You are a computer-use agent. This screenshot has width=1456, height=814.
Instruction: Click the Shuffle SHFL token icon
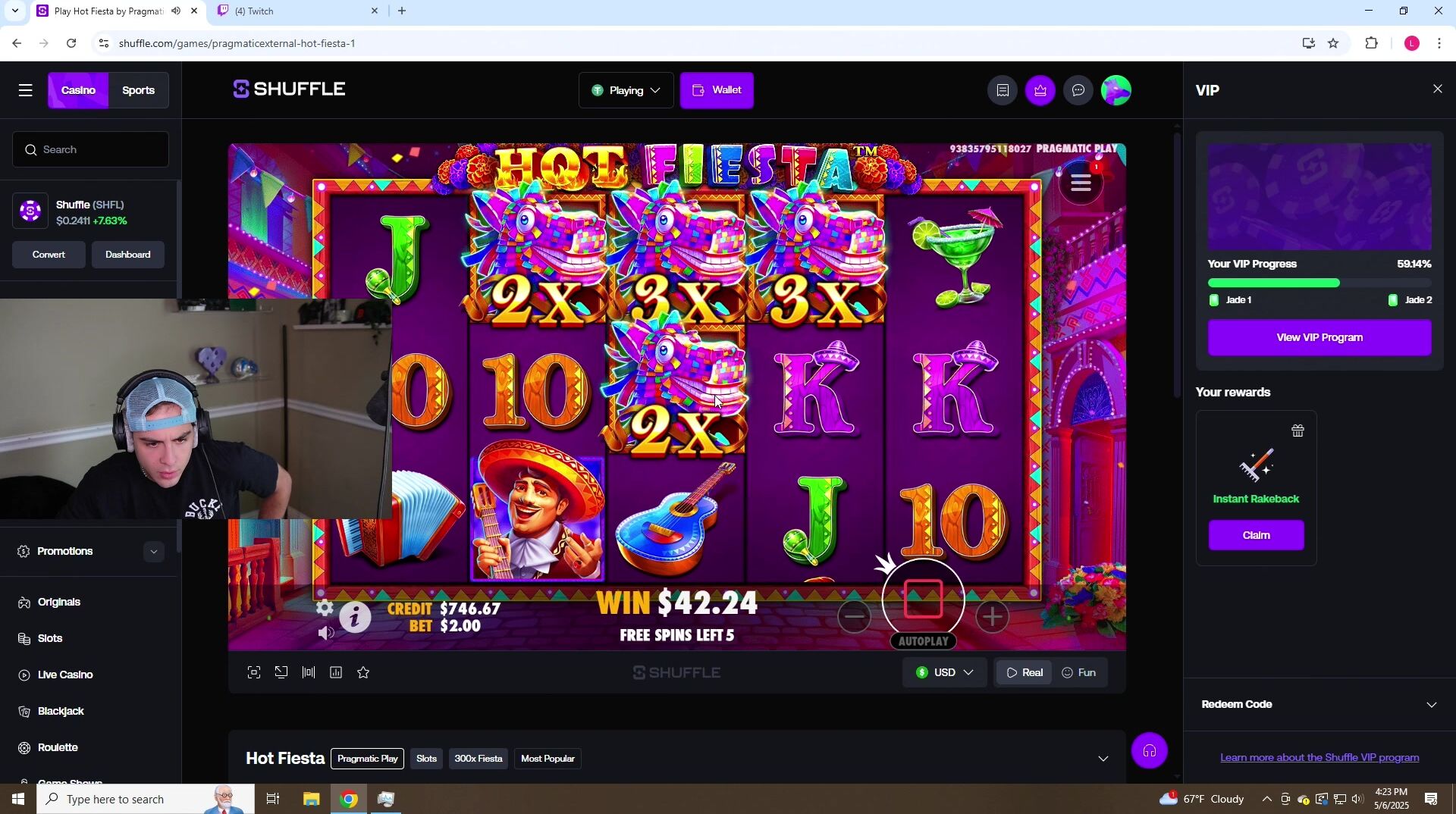coord(30,211)
